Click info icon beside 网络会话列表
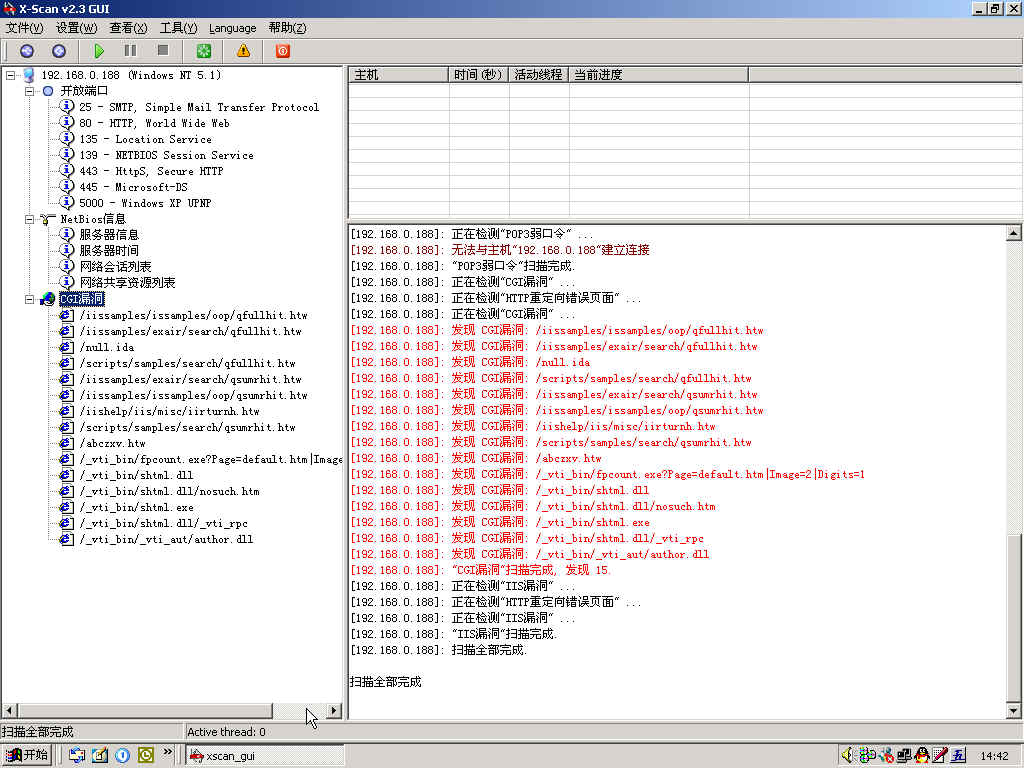Viewport: 1024px width, 768px height. (x=67, y=266)
